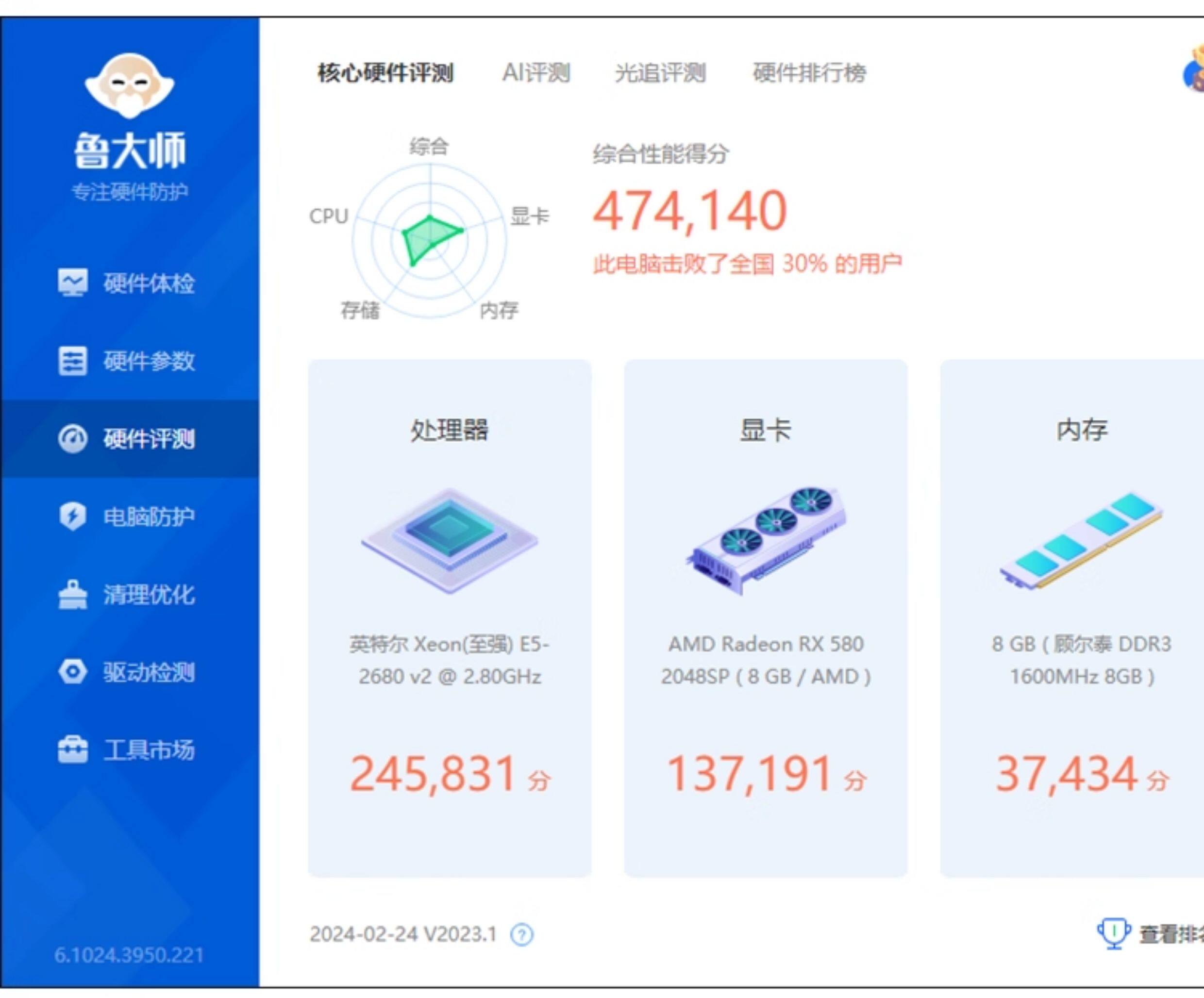Screen dimensions: 1204x998
Task: Click the Xeon E5-2680 v2 description
Action: [450, 660]
